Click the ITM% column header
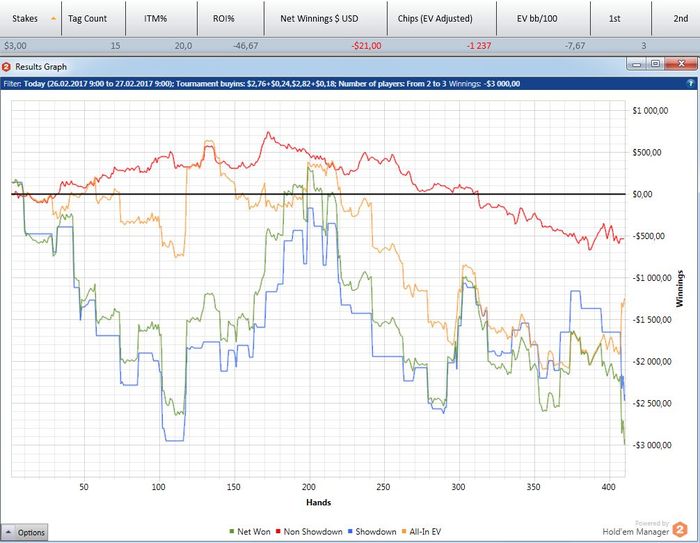Viewport: 700px width, 543px height. tap(162, 18)
